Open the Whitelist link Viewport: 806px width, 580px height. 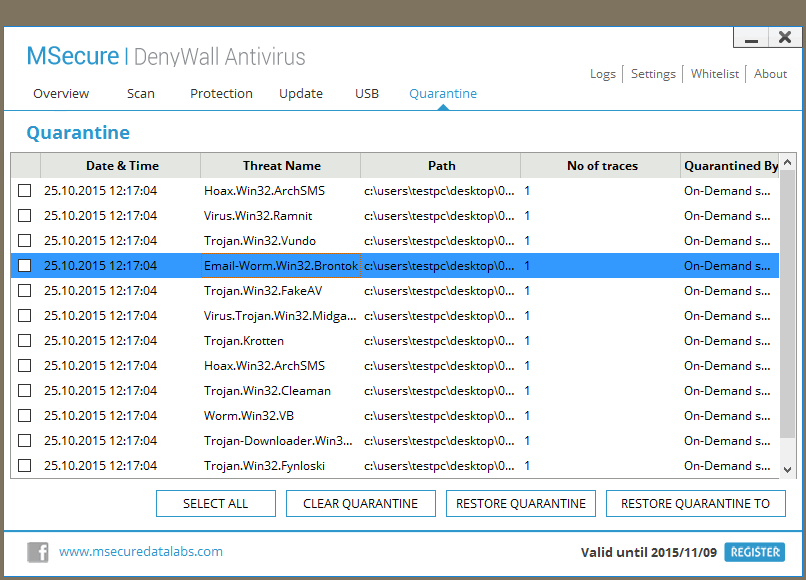click(x=715, y=74)
